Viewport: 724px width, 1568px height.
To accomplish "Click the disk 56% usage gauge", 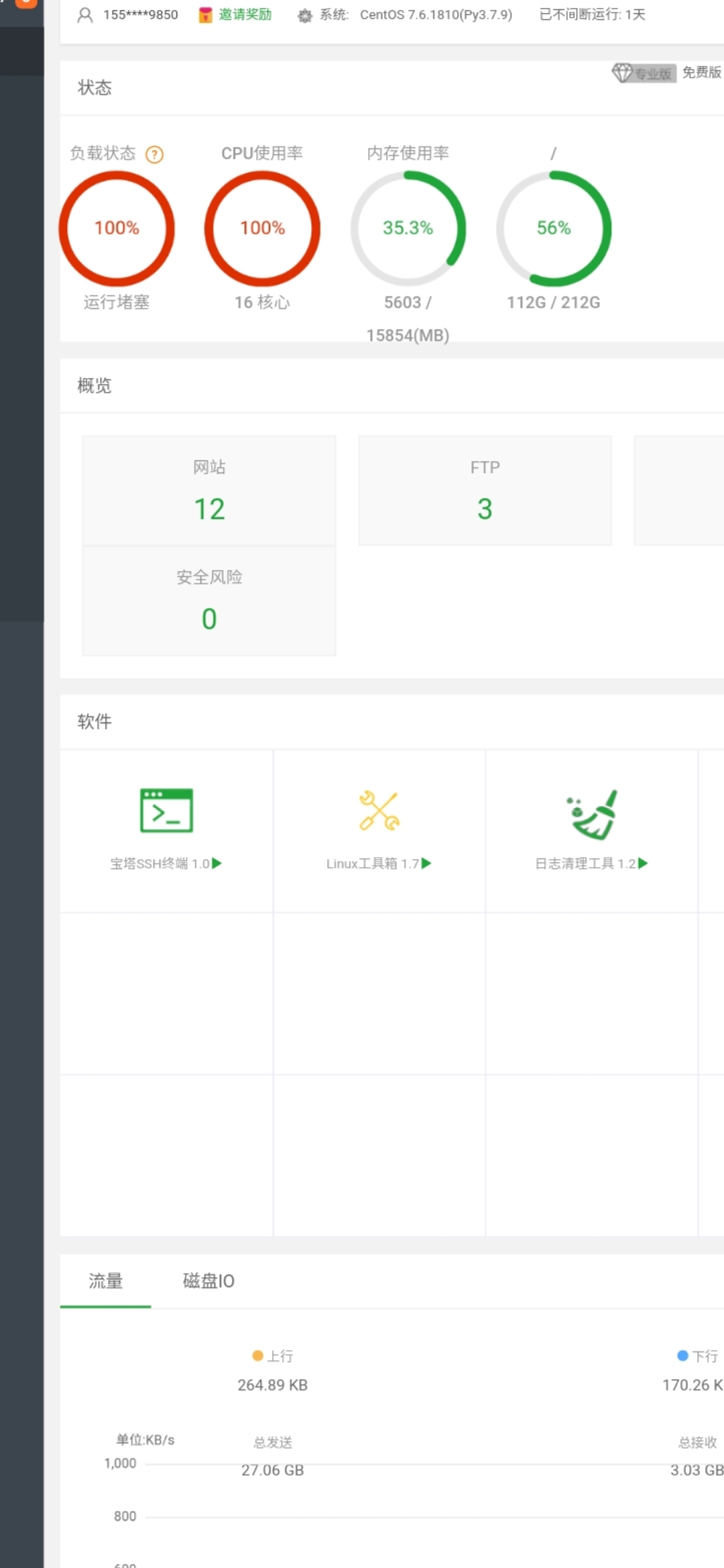I will pyautogui.click(x=554, y=228).
